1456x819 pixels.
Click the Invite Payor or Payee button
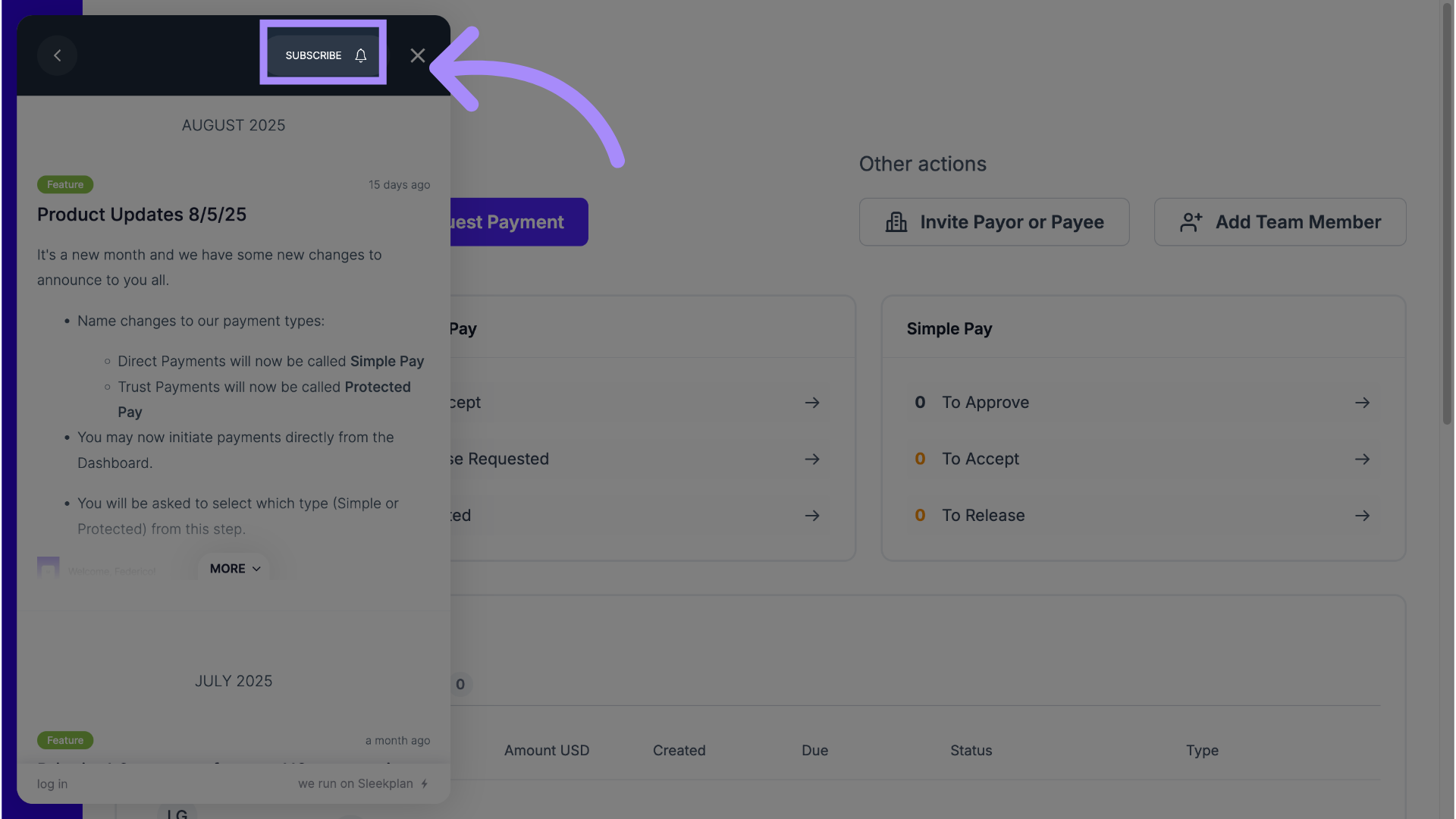[993, 222]
